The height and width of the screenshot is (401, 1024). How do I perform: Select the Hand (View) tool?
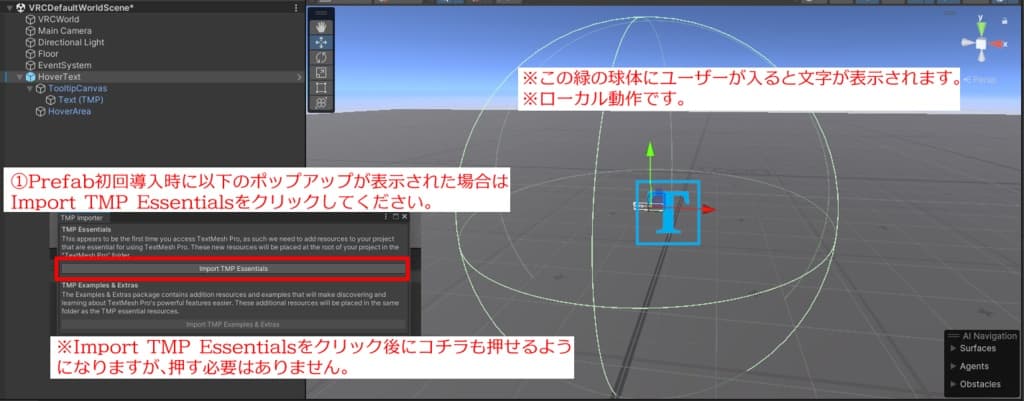(x=321, y=27)
